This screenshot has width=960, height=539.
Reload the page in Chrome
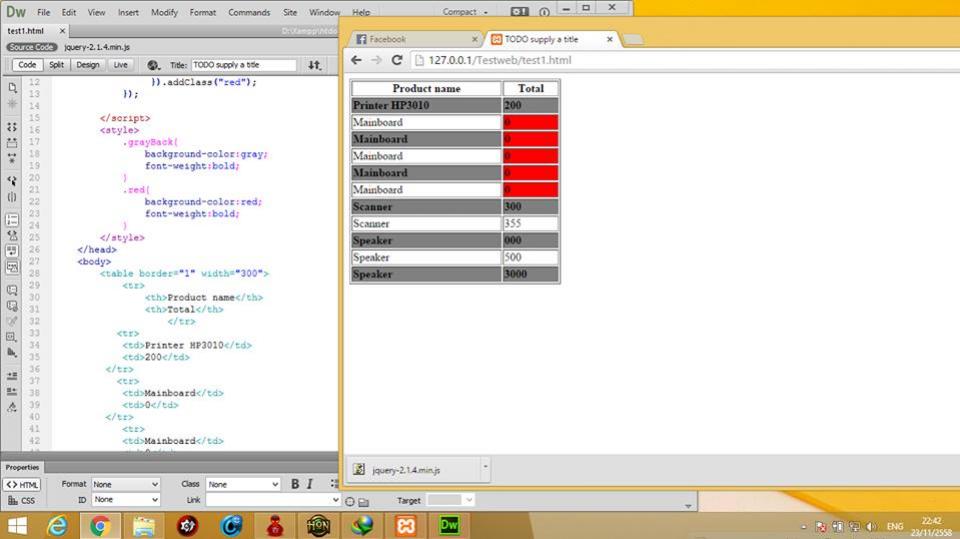(397, 60)
